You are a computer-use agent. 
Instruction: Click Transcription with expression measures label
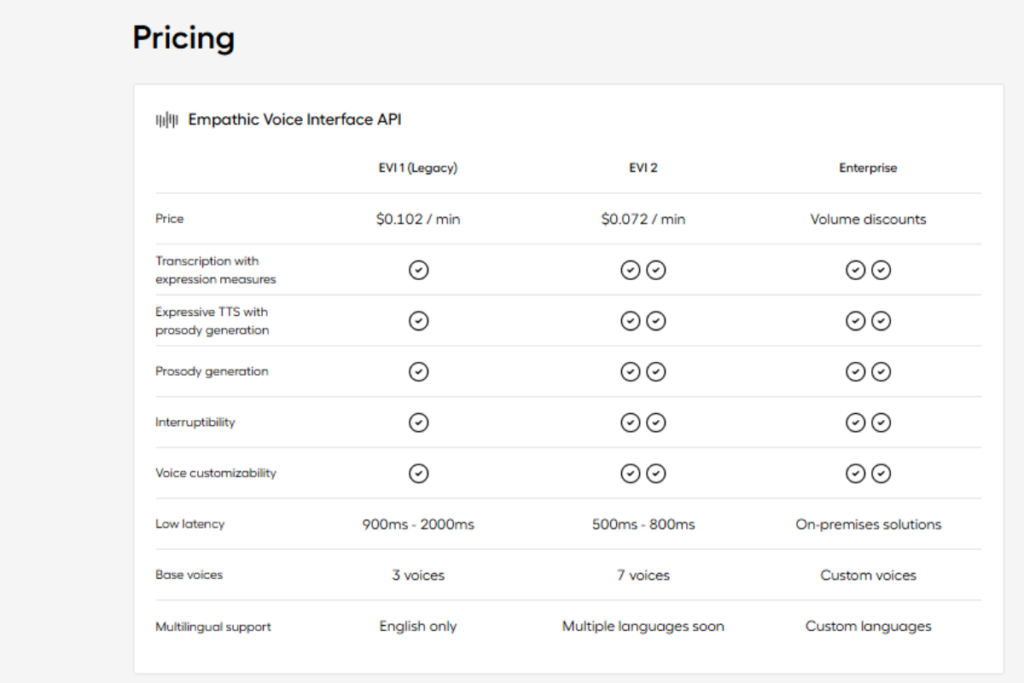216,270
